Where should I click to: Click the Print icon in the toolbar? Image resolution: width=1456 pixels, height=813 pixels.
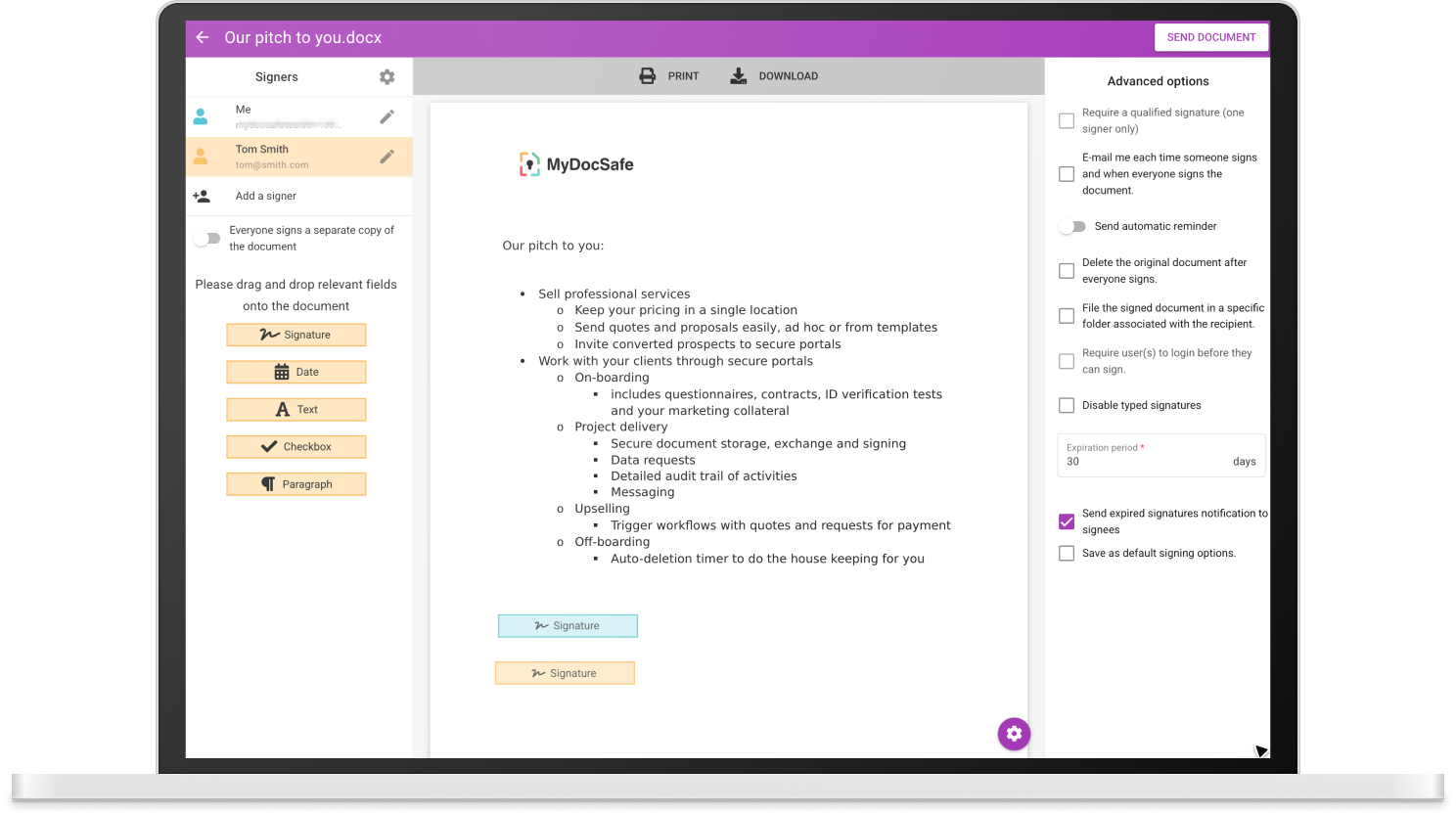(646, 75)
